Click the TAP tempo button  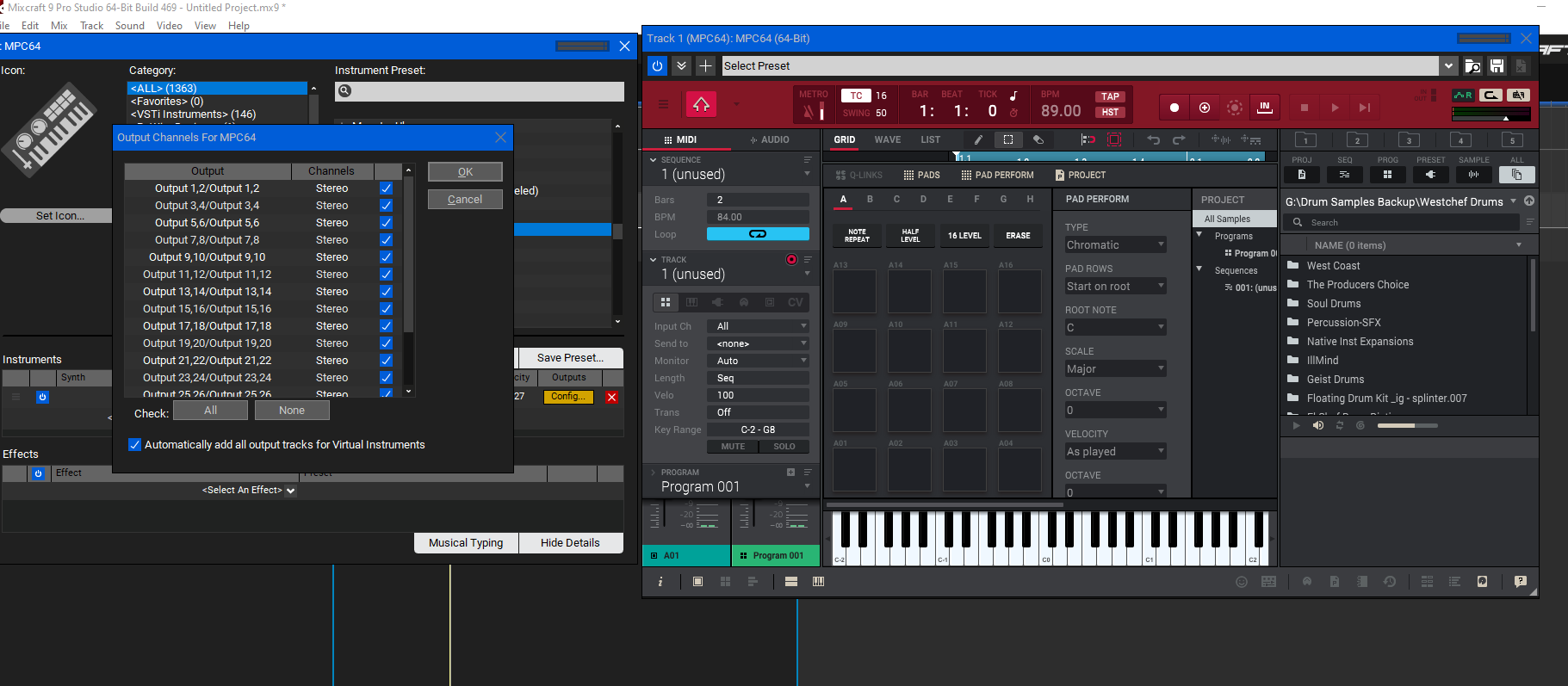pos(1110,96)
